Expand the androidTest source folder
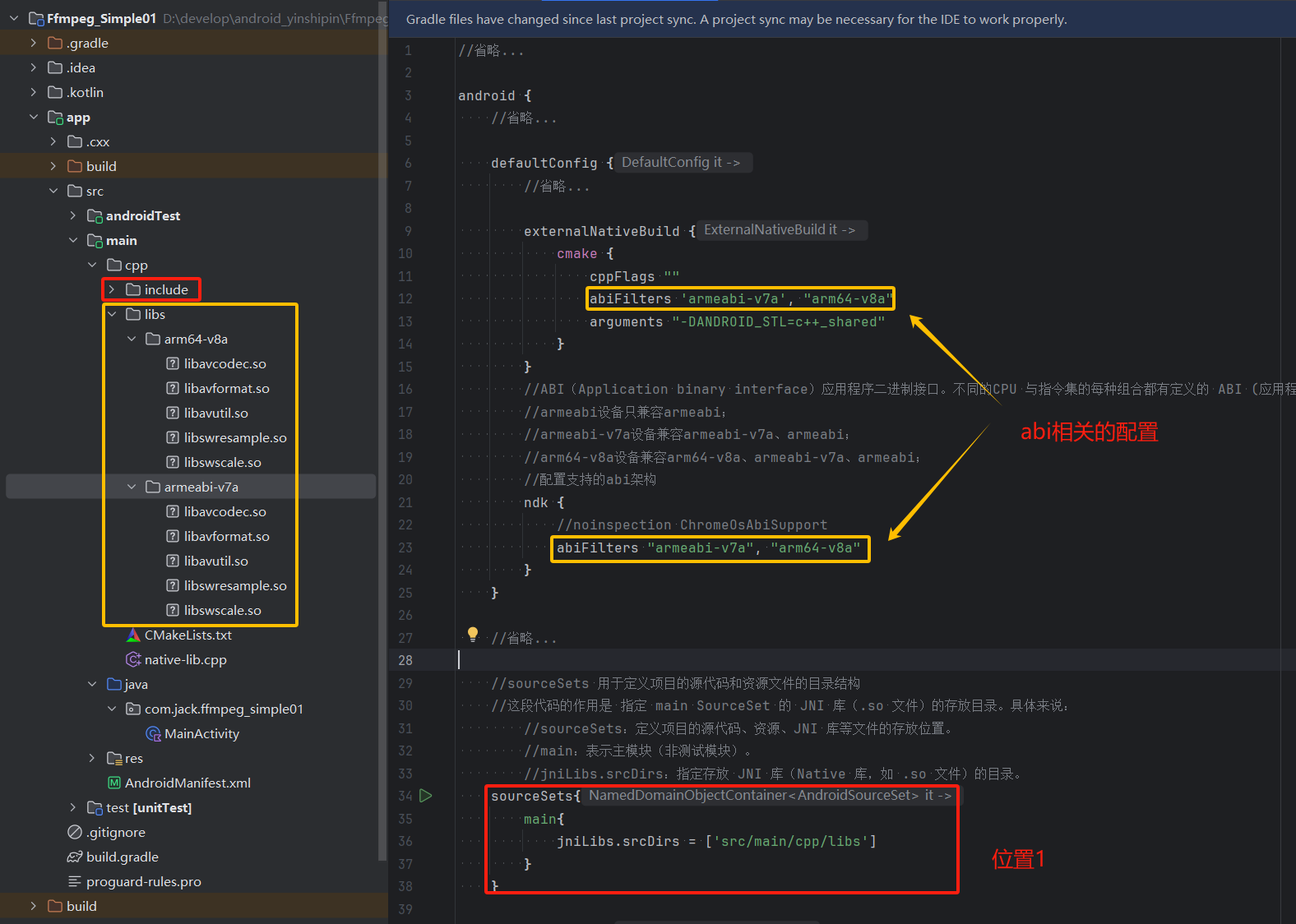 (x=73, y=216)
